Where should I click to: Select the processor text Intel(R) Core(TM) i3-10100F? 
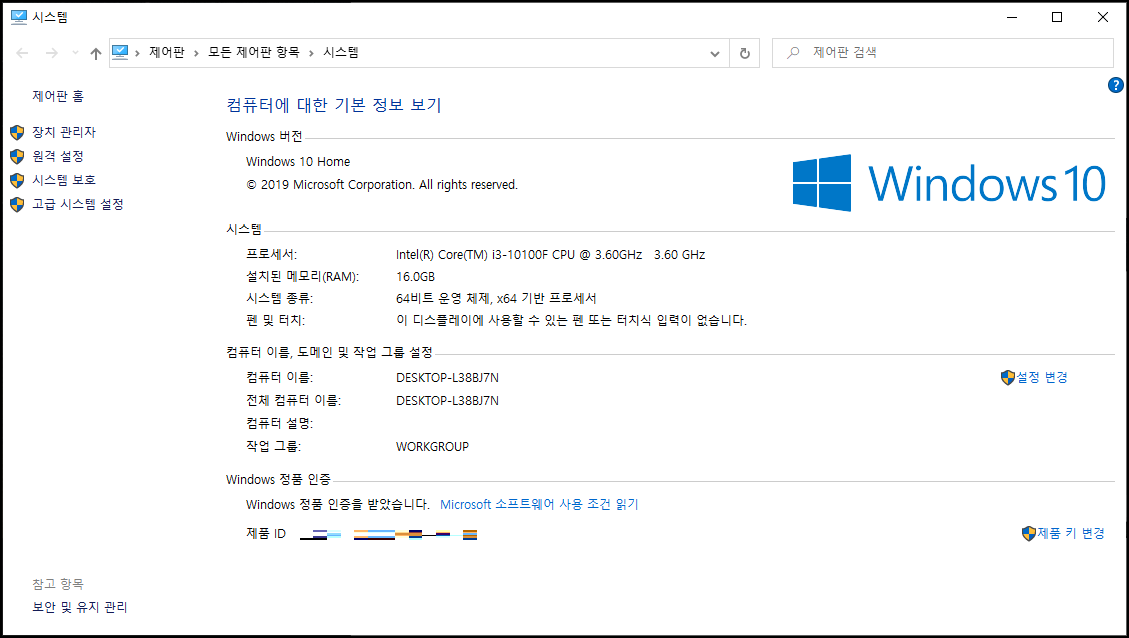coord(472,254)
